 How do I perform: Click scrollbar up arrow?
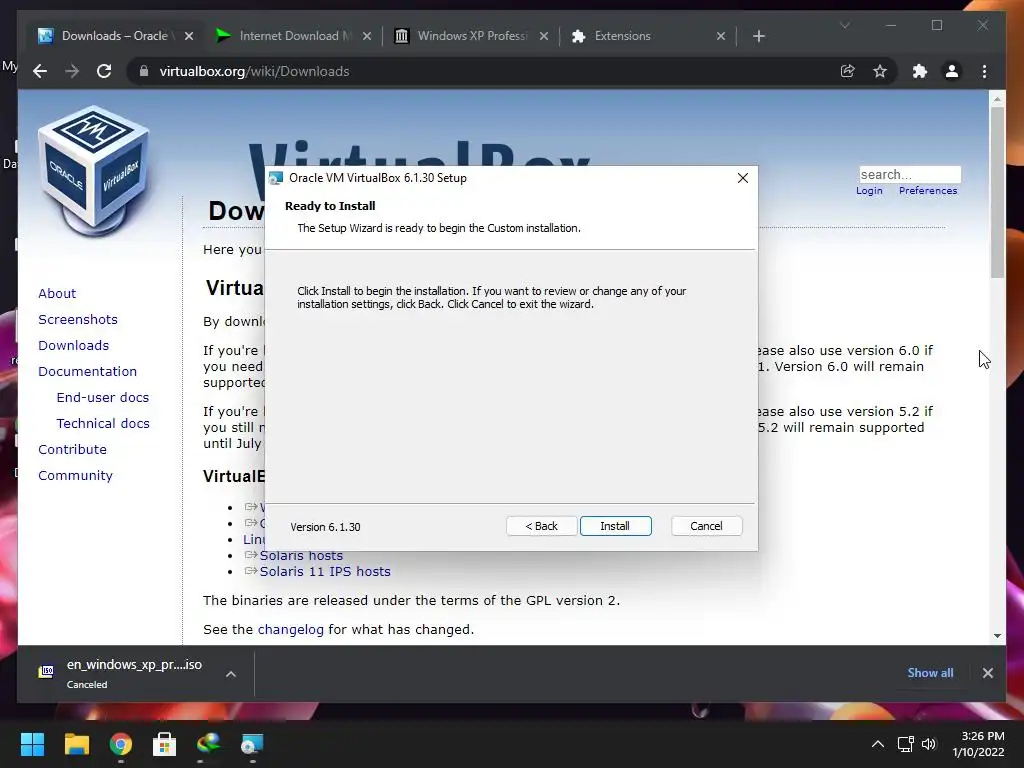pos(997,99)
